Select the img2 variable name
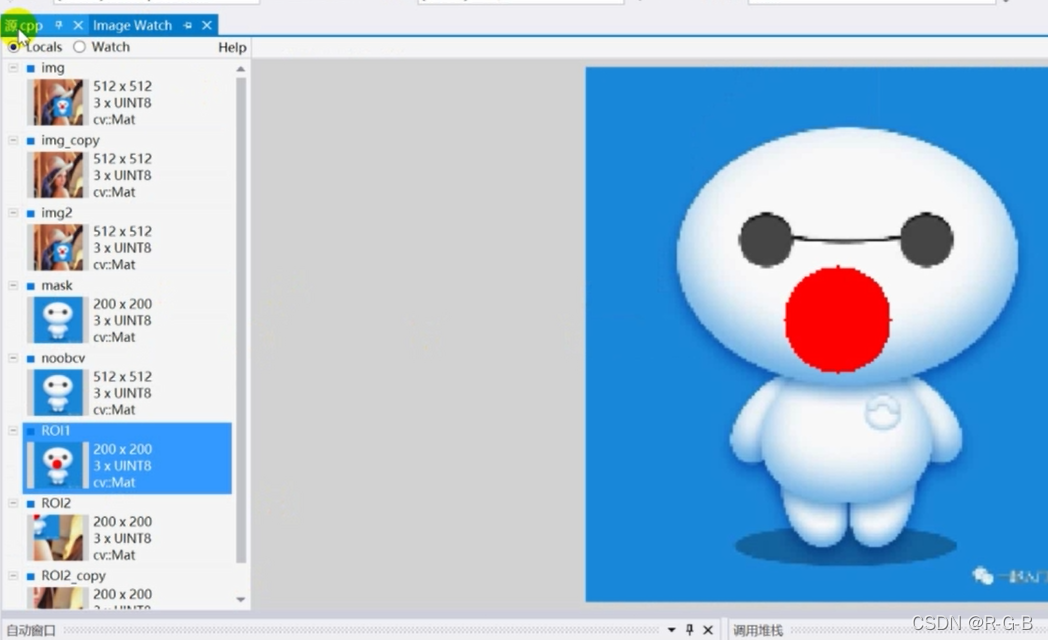Image resolution: width=1048 pixels, height=640 pixels. tap(57, 212)
